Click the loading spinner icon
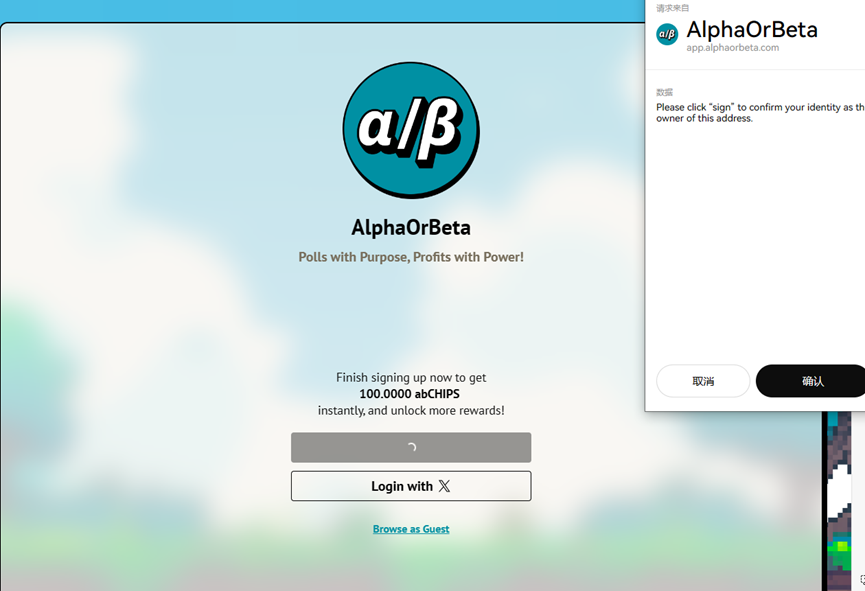 point(411,448)
